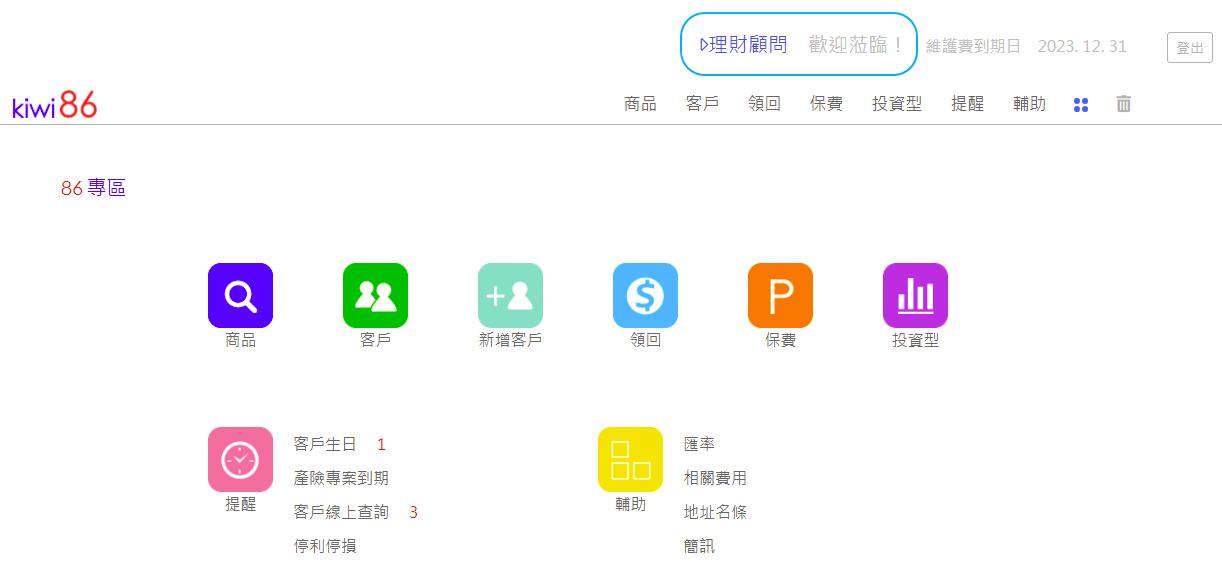The height and width of the screenshot is (588, 1222).
Task: Open the blue 領回 dollar icon
Action: point(645,295)
